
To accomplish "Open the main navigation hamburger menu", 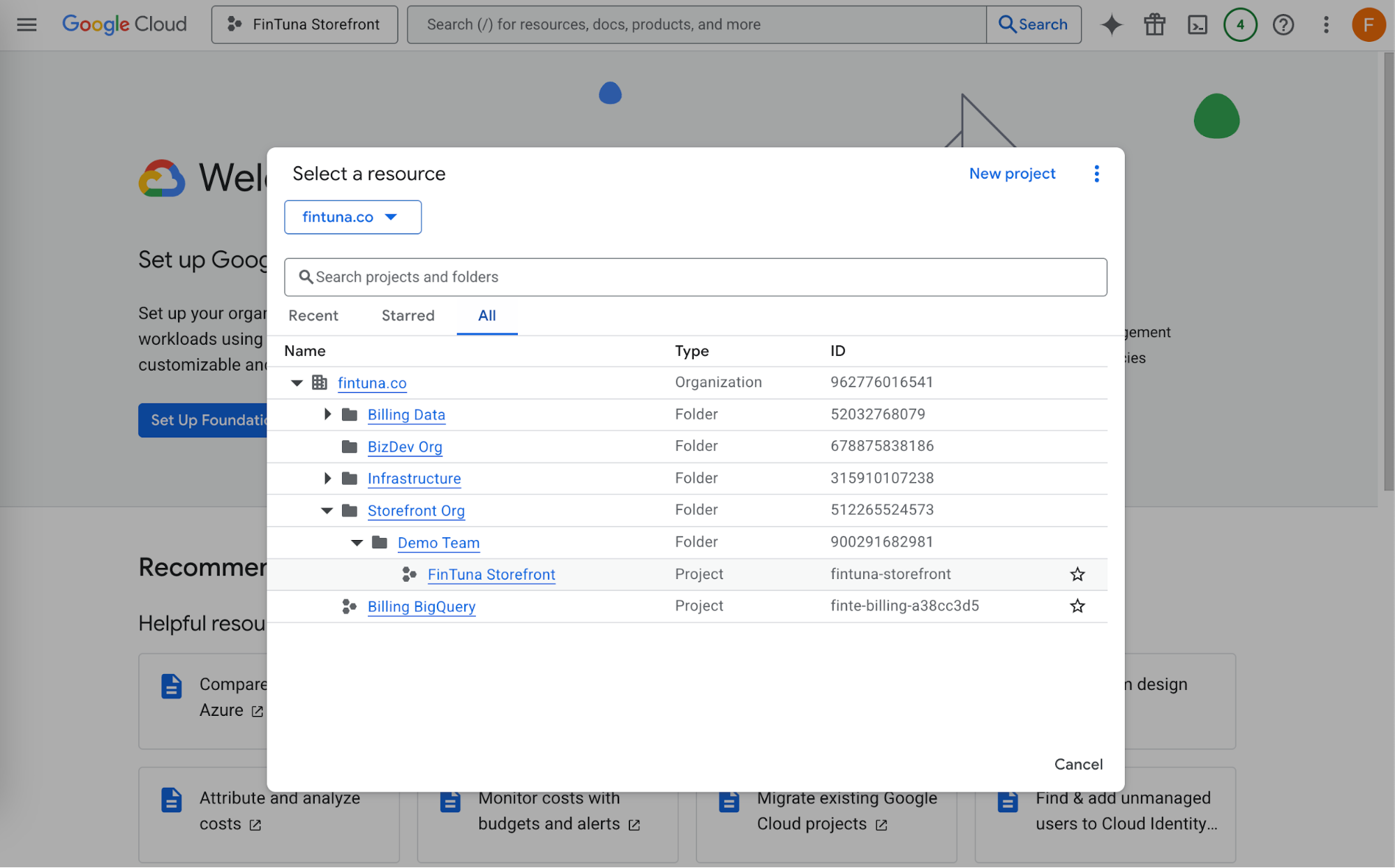I will (27, 24).
